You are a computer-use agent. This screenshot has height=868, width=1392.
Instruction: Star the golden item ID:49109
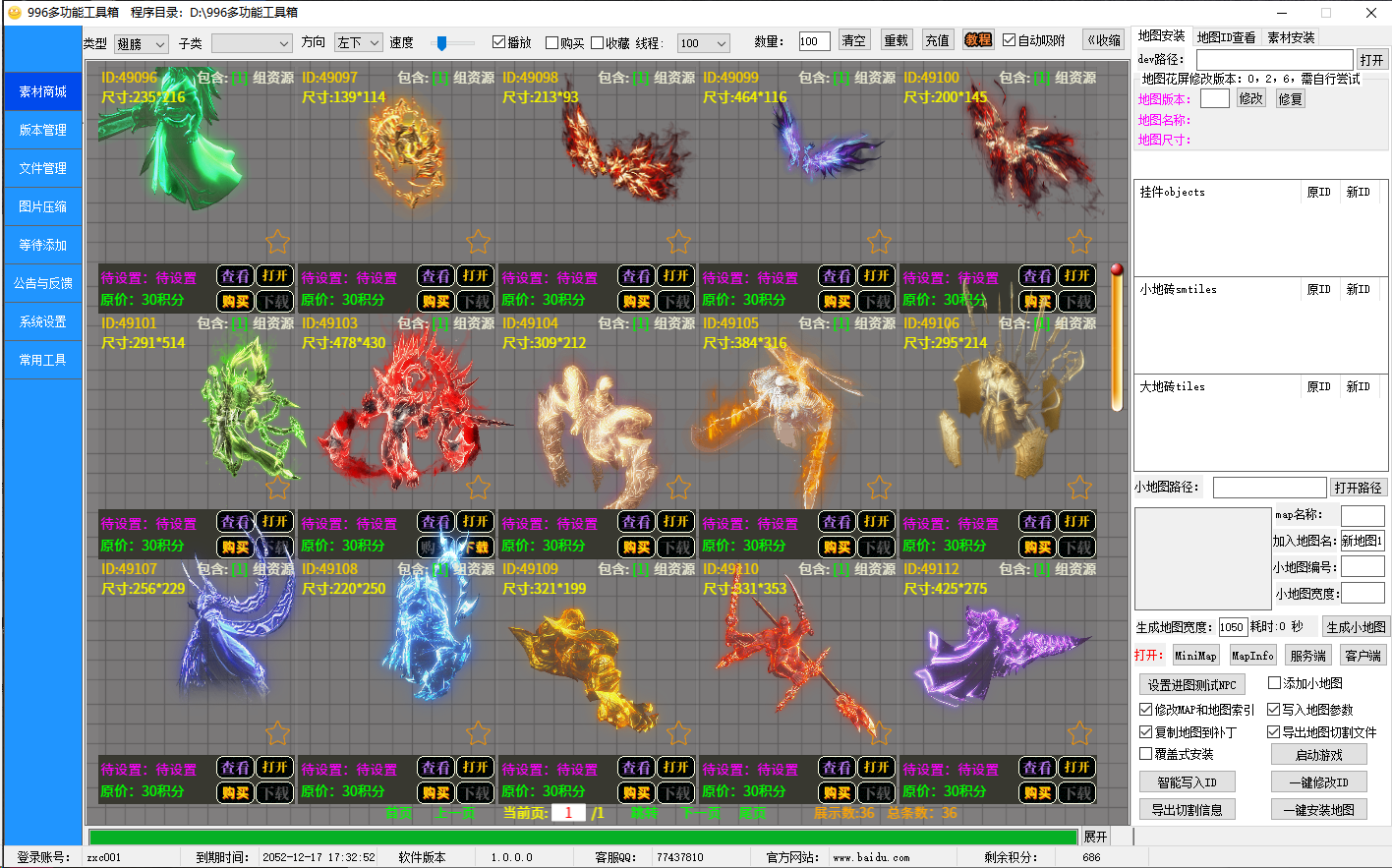coord(679,732)
